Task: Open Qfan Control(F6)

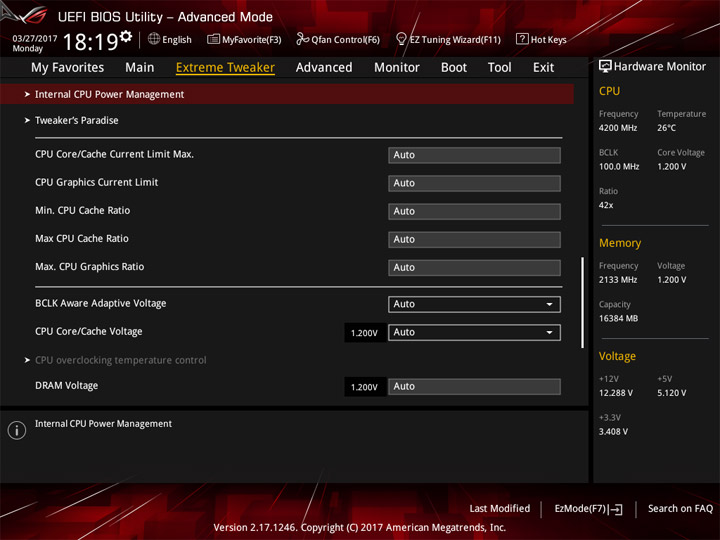Action: [338, 39]
